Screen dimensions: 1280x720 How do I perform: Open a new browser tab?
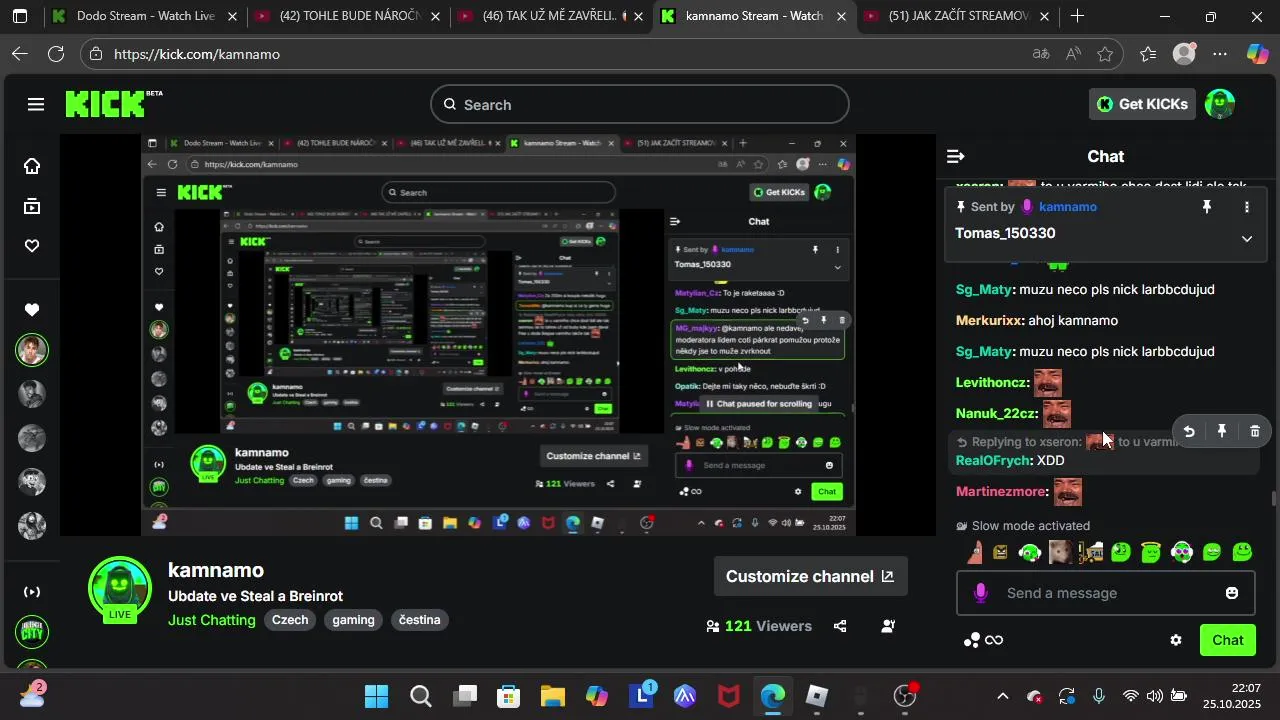pos(1077,16)
